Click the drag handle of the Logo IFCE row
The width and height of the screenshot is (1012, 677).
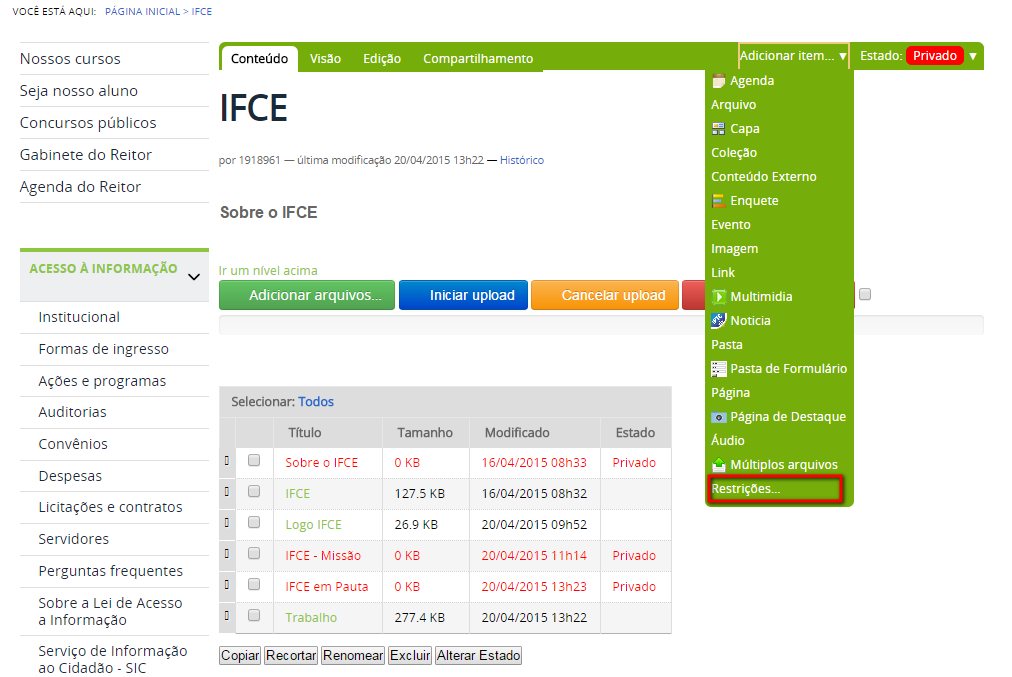pyautogui.click(x=227, y=523)
